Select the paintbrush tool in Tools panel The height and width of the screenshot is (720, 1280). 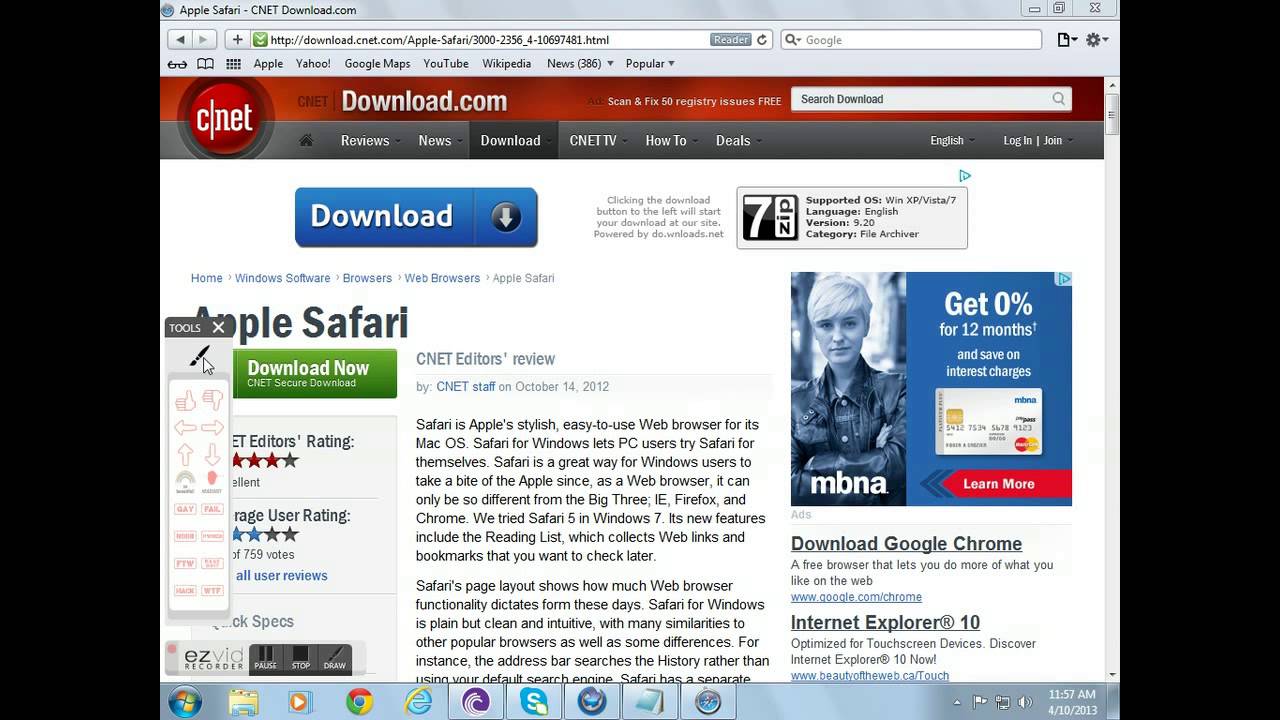coord(199,356)
